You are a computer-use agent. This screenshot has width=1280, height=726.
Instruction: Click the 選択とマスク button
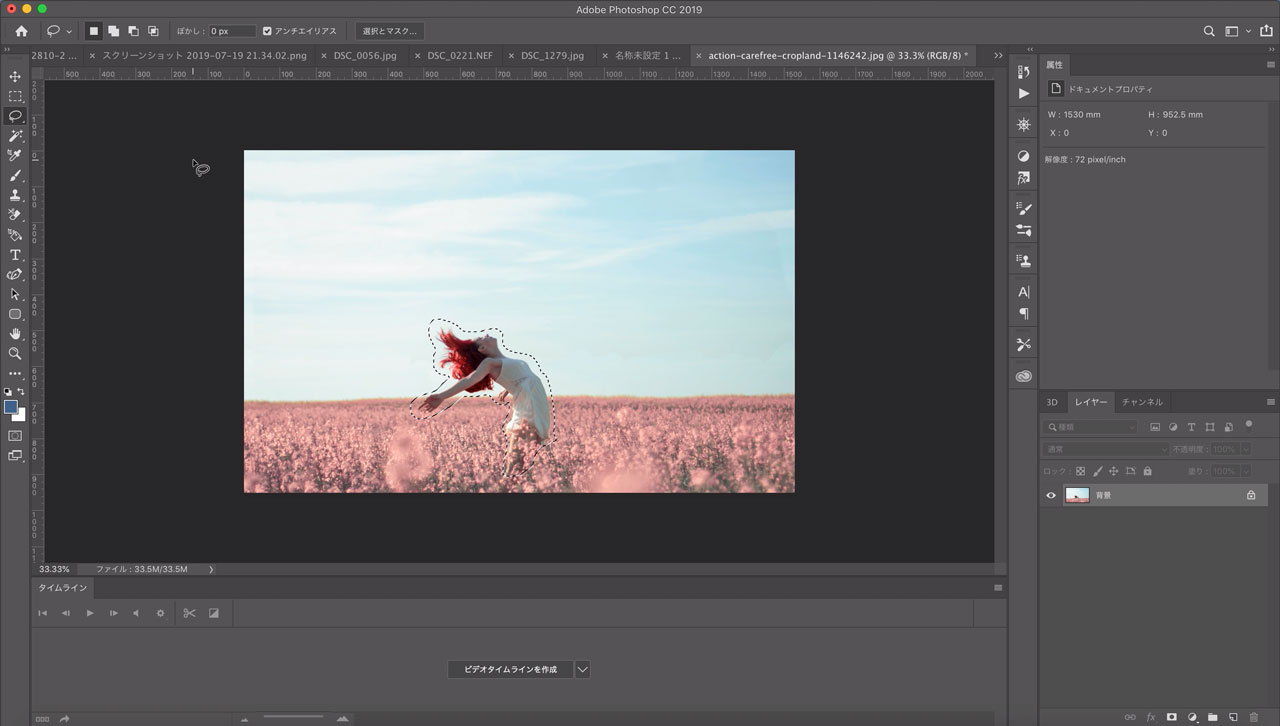tap(390, 31)
